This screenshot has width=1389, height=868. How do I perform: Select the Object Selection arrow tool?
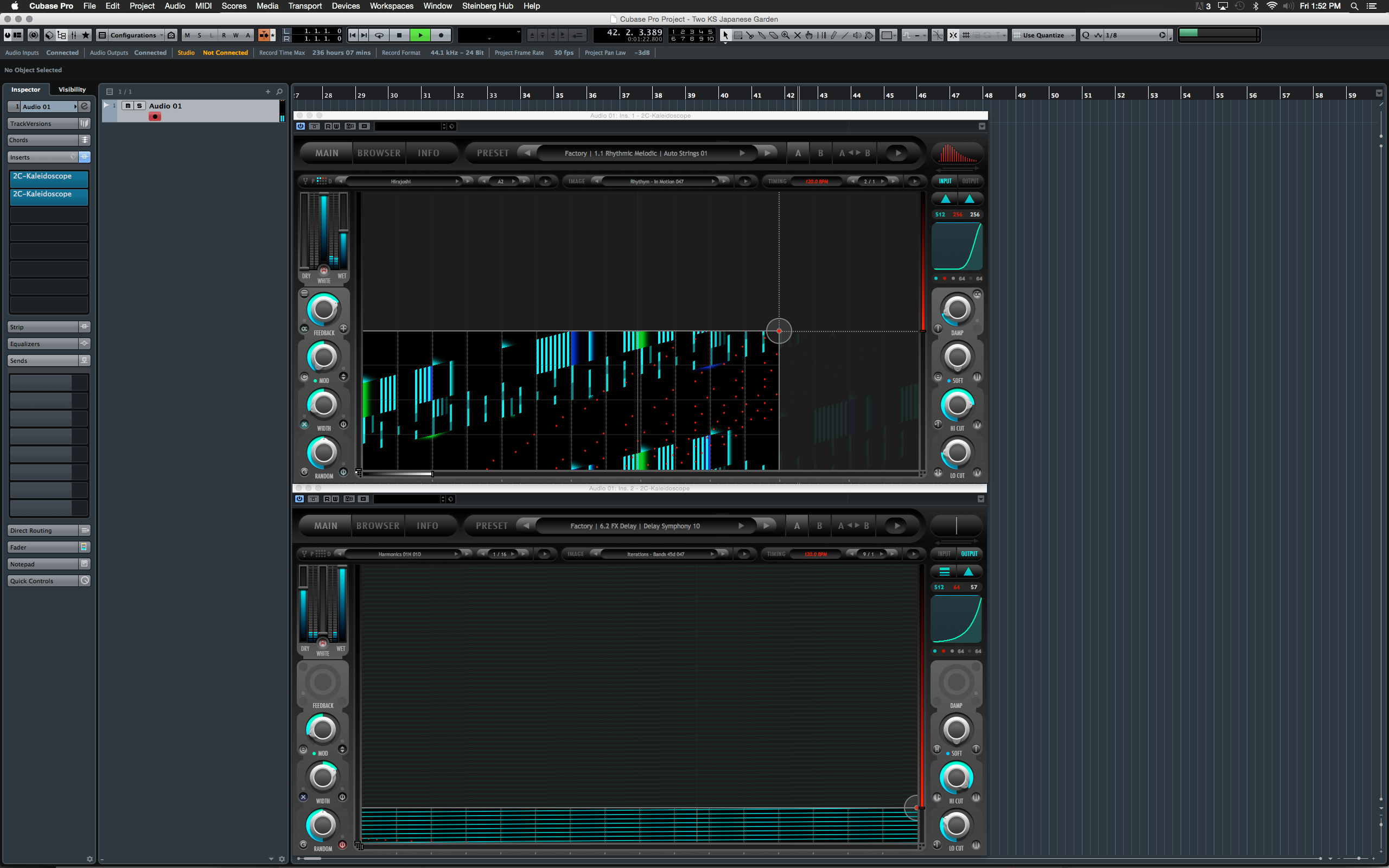(725, 35)
